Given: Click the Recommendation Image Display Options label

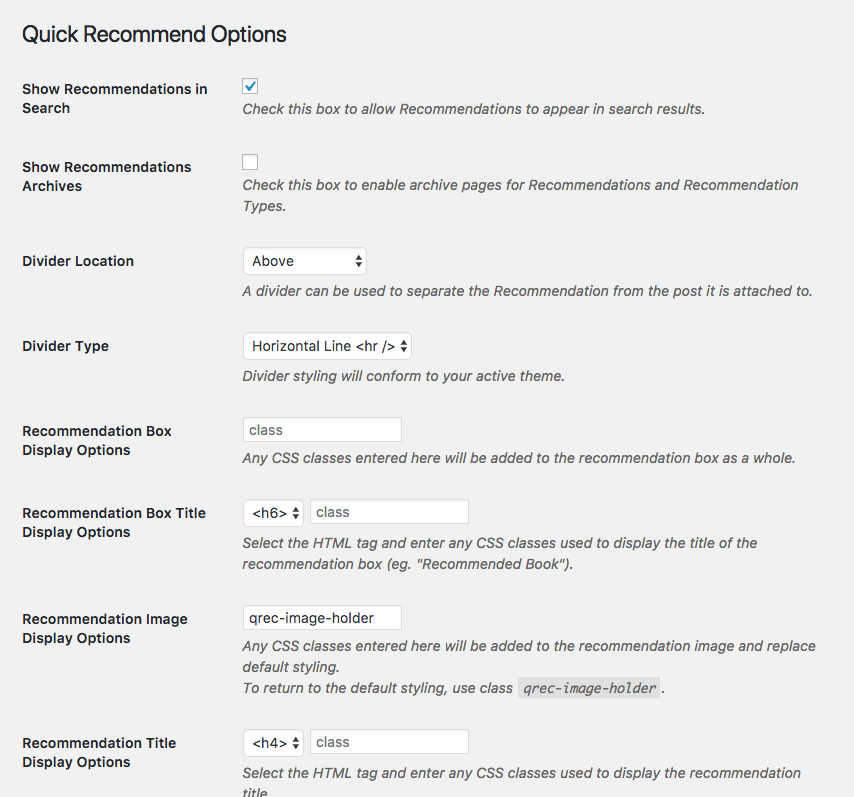Looking at the screenshot, I should [105, 629].
